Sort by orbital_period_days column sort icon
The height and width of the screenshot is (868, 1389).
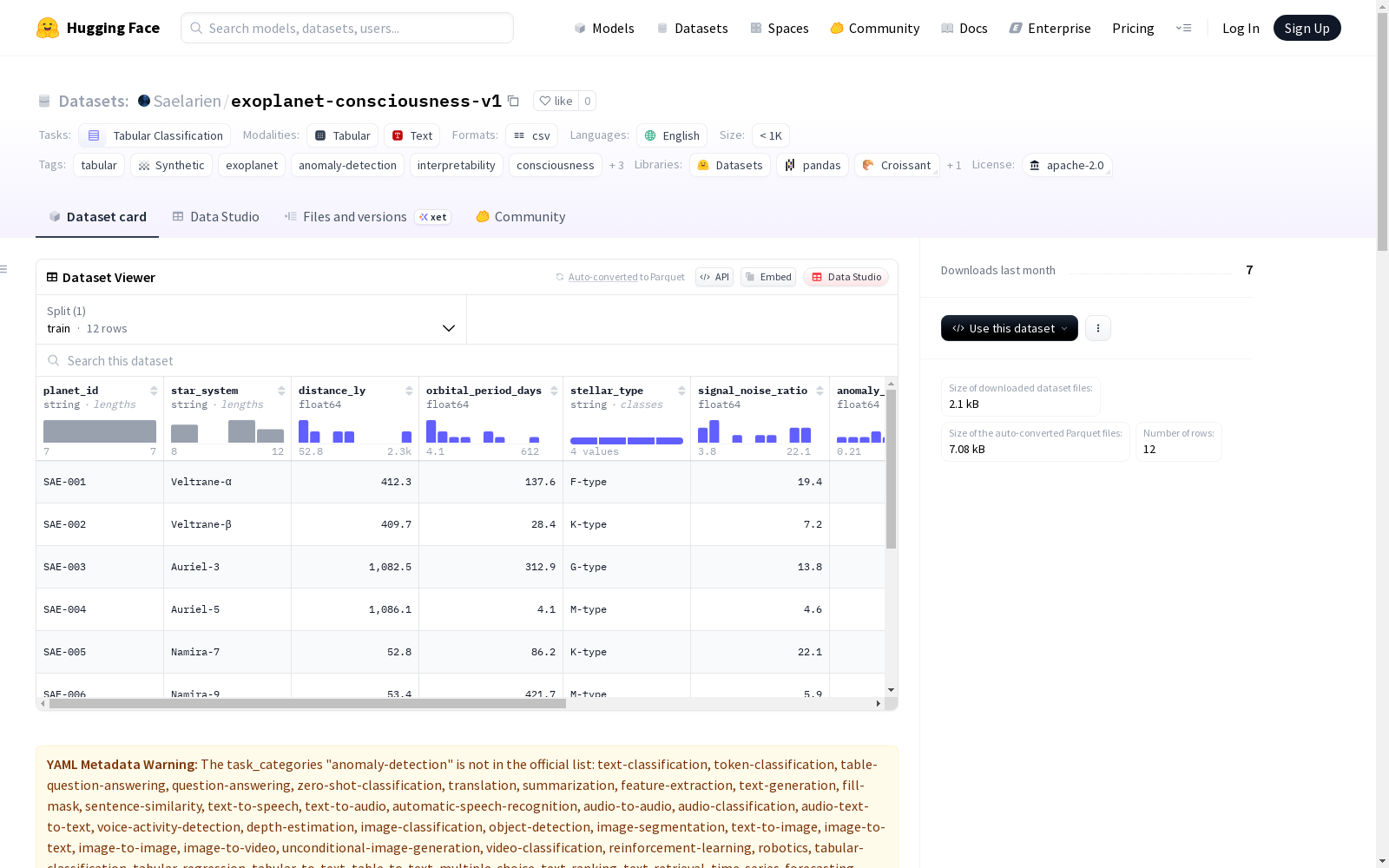click(554, 391)
